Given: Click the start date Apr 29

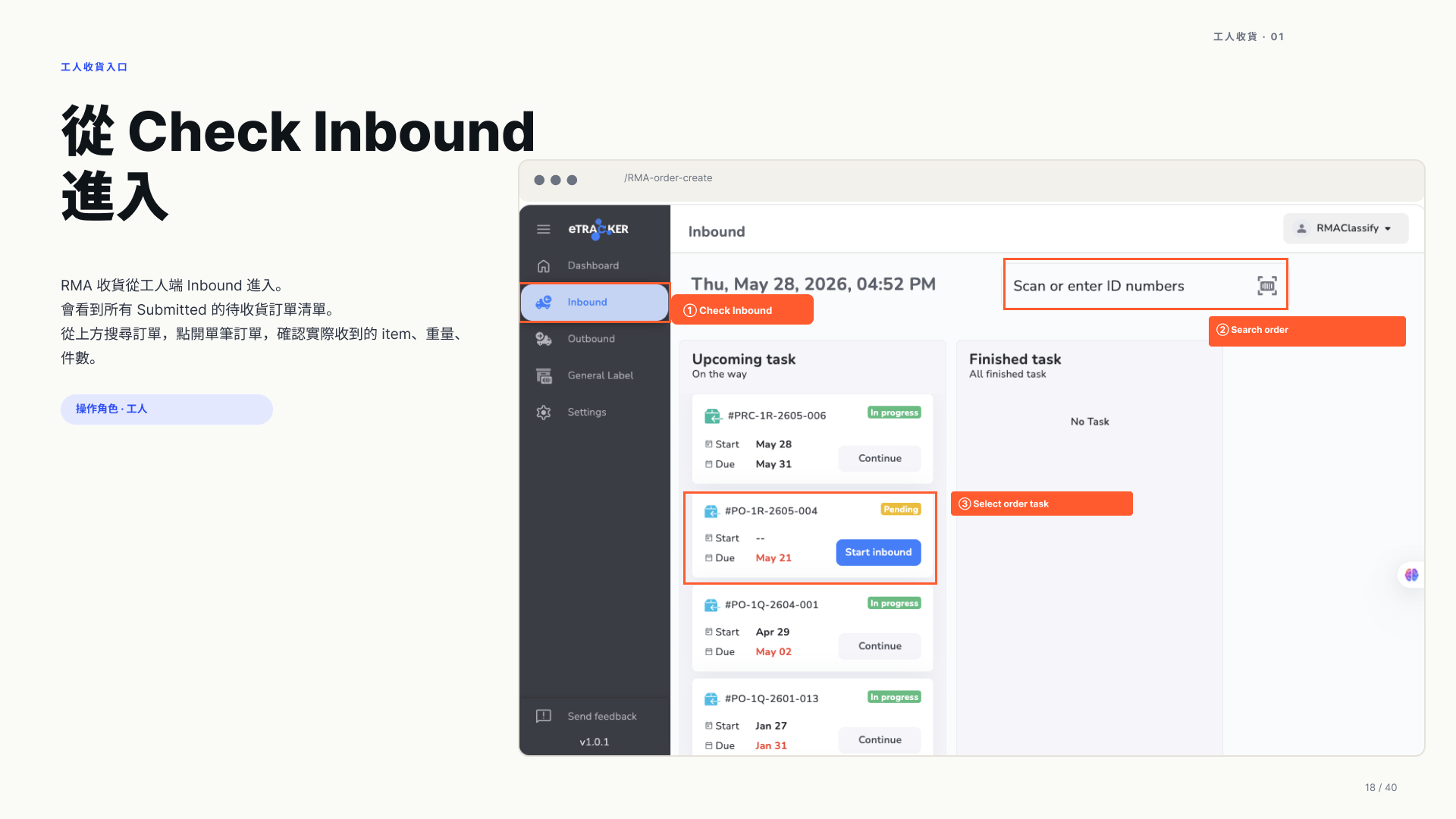Looking at the screenshot, I should [x=773, y=632].
